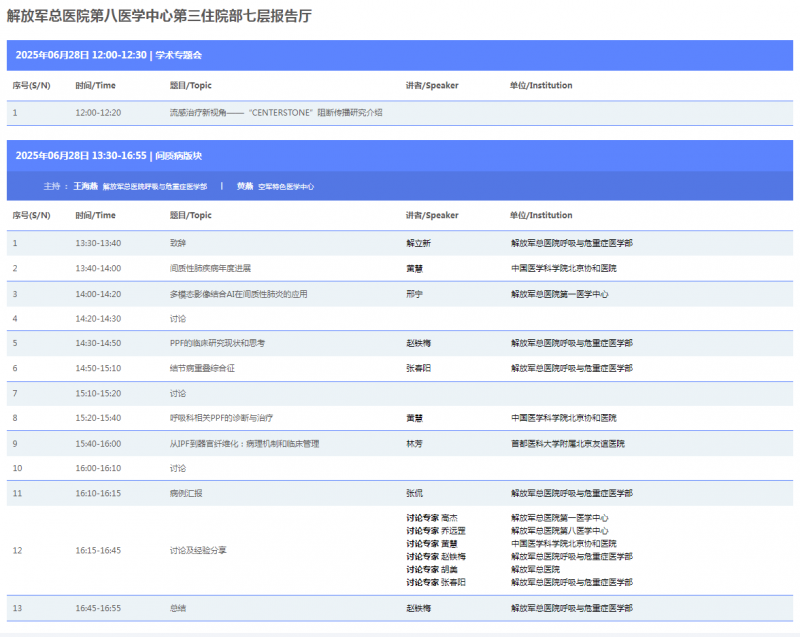Click speaker 赵铁梅 in the 总结 row
Image resolution: width=800 pixels, height=637 pixels.
[418, 608]
